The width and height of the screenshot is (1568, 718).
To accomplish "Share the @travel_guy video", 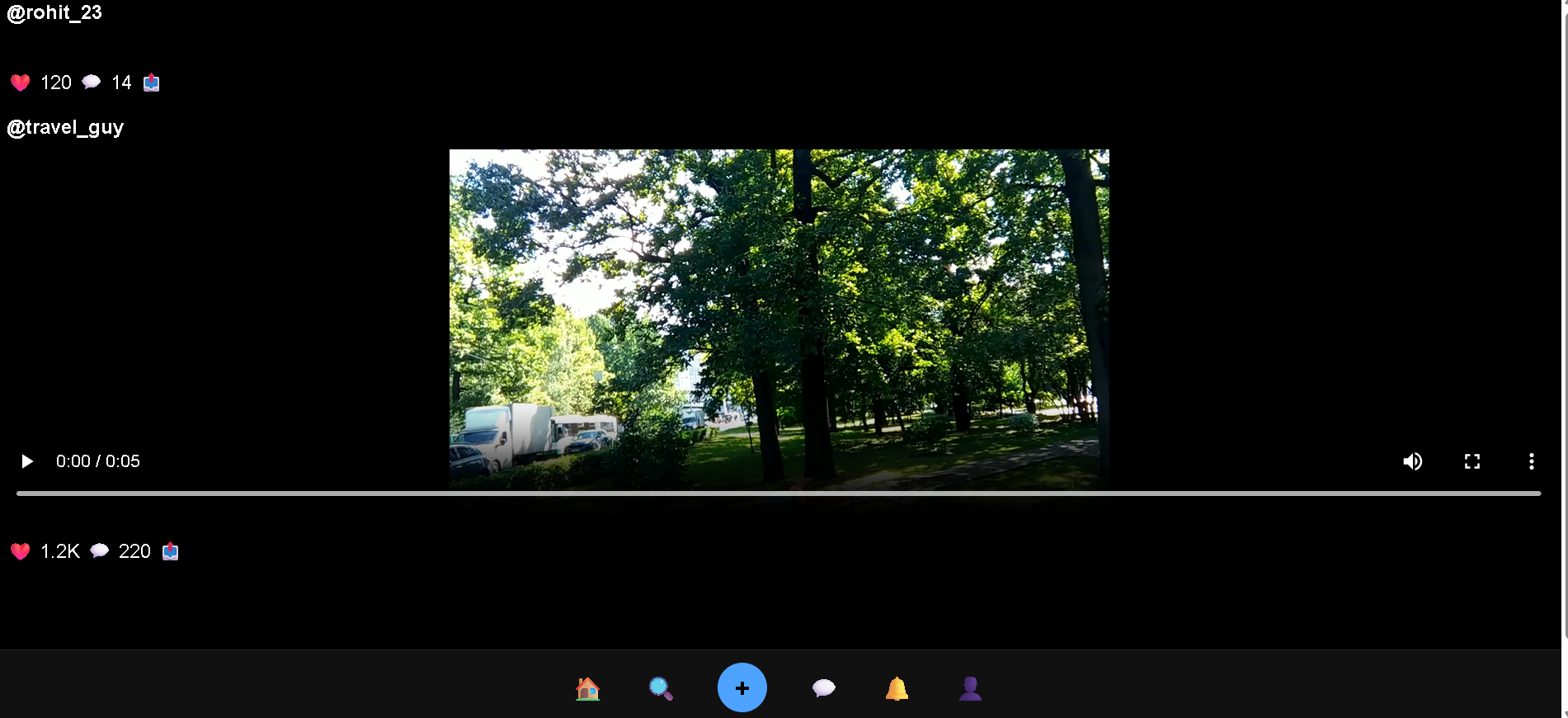I will tap(170, 551).
